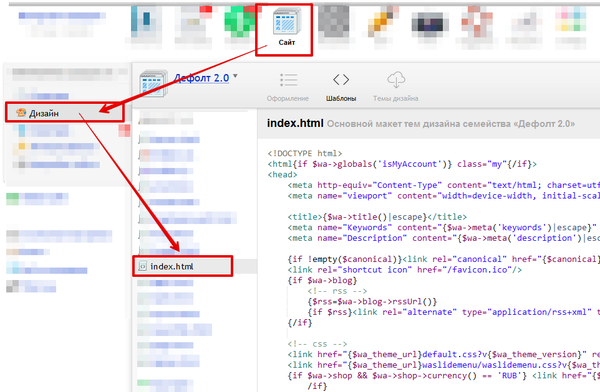
Task: Click the shortcut icon favicon.ico line
Action: (x=404, y=270)
